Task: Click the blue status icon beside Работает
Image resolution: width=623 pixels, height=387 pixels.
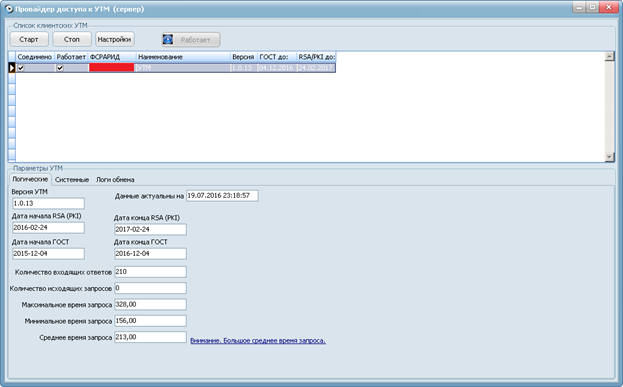Action: point(168,39)
